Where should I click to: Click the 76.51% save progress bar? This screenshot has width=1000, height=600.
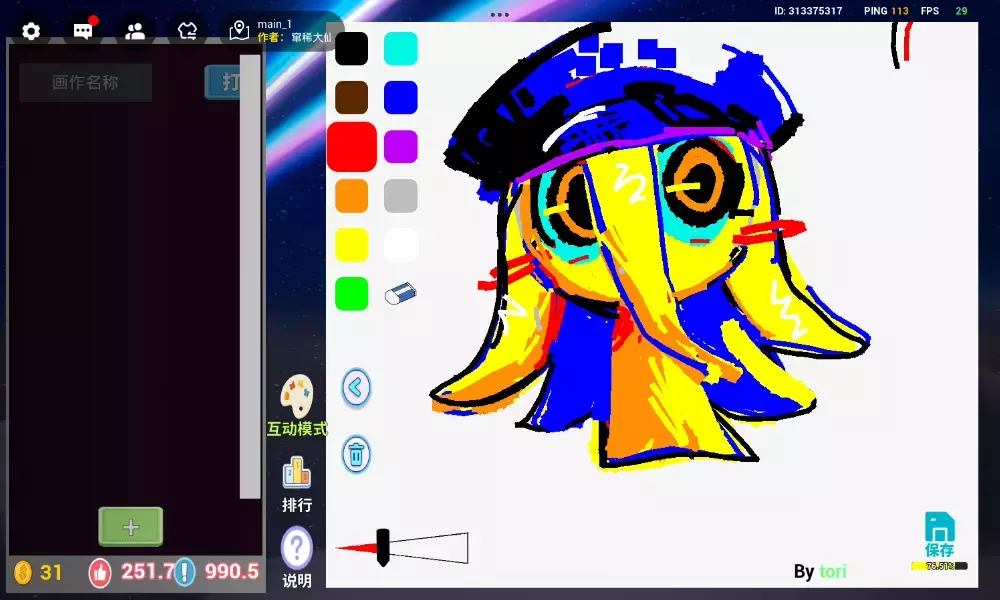pyautogui.click(x=939, y=566)
